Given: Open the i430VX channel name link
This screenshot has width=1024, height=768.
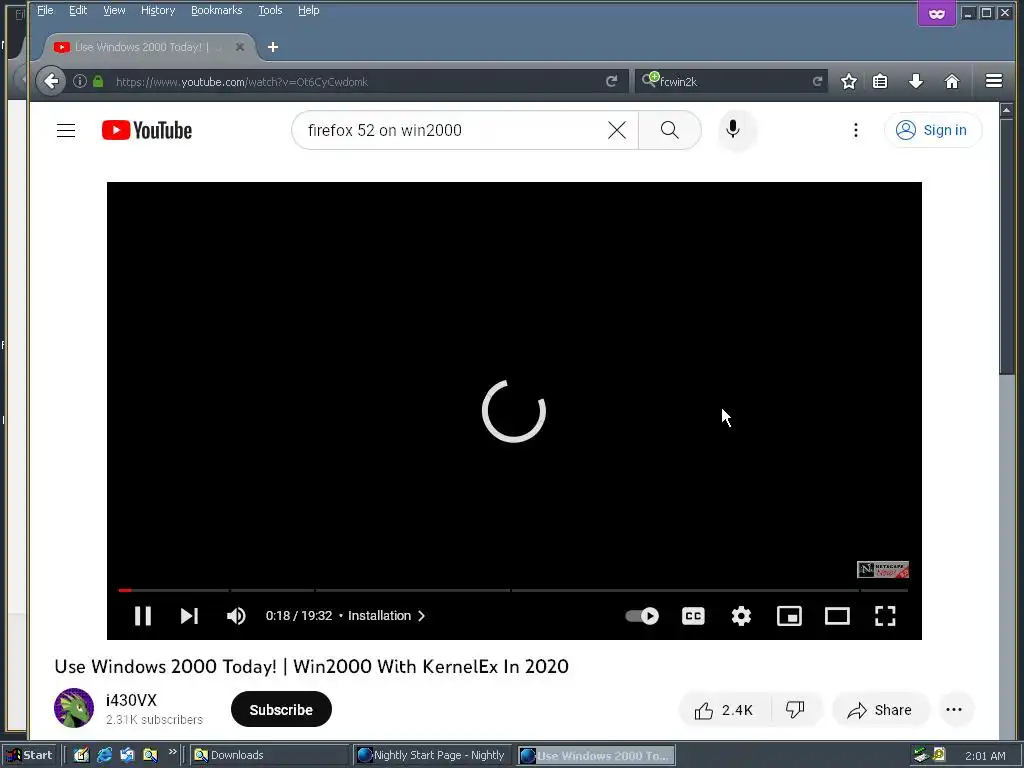Looking at the screenshot, I should pyautogui.click(x=131, y=700).
